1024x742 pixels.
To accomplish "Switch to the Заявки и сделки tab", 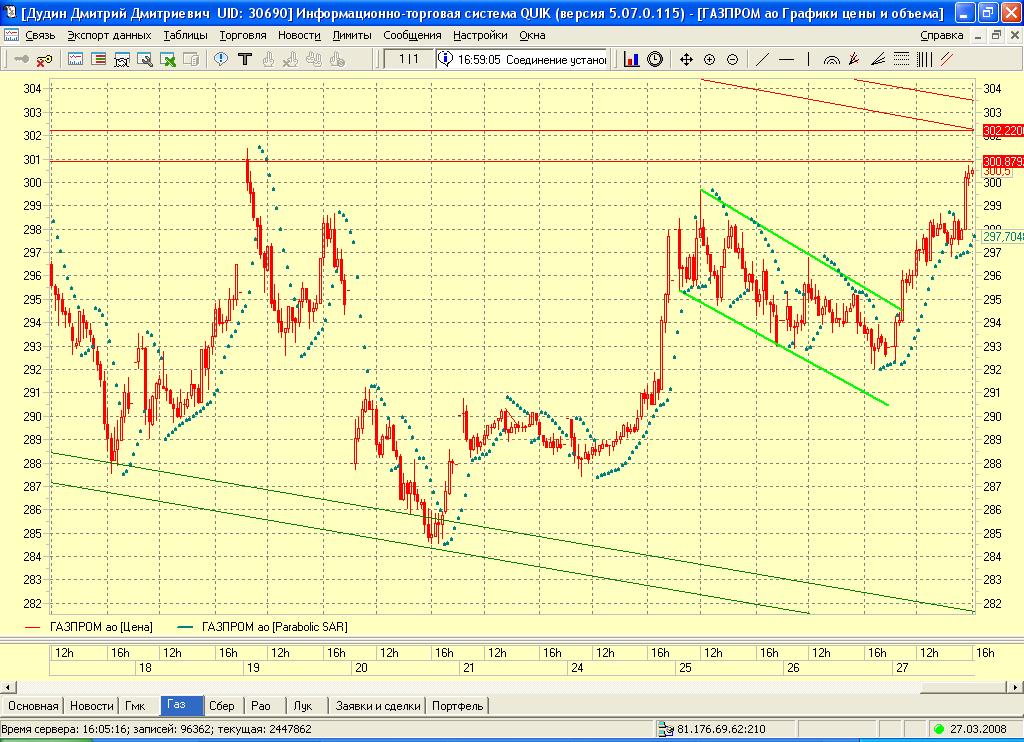I will (x=378, y=705).
